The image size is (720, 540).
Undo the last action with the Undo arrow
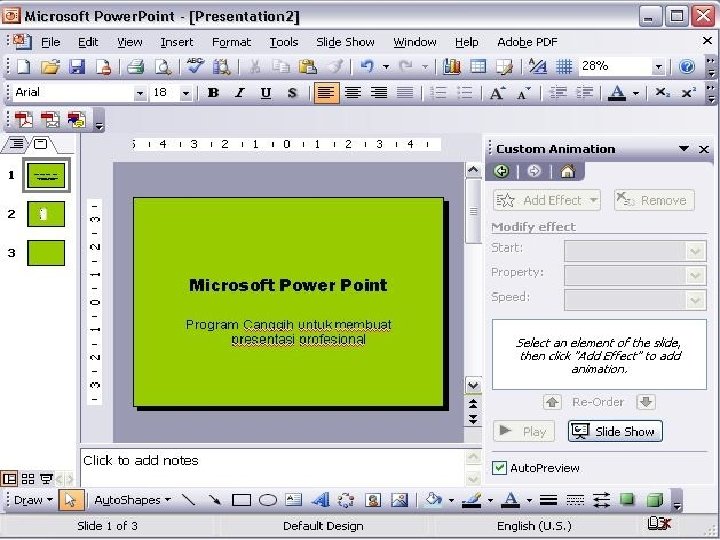367,67
